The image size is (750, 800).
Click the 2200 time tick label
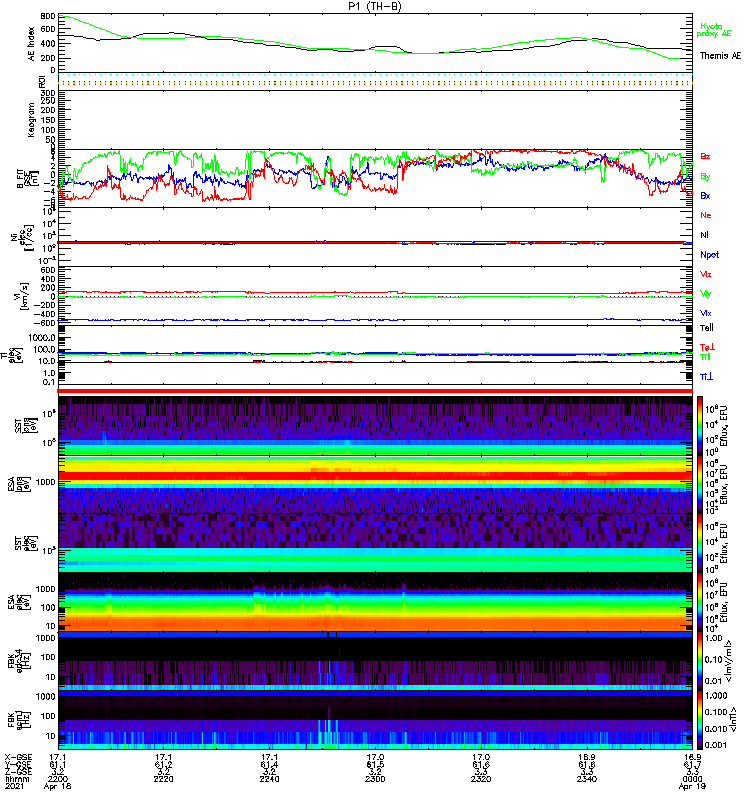pos(58,779)
